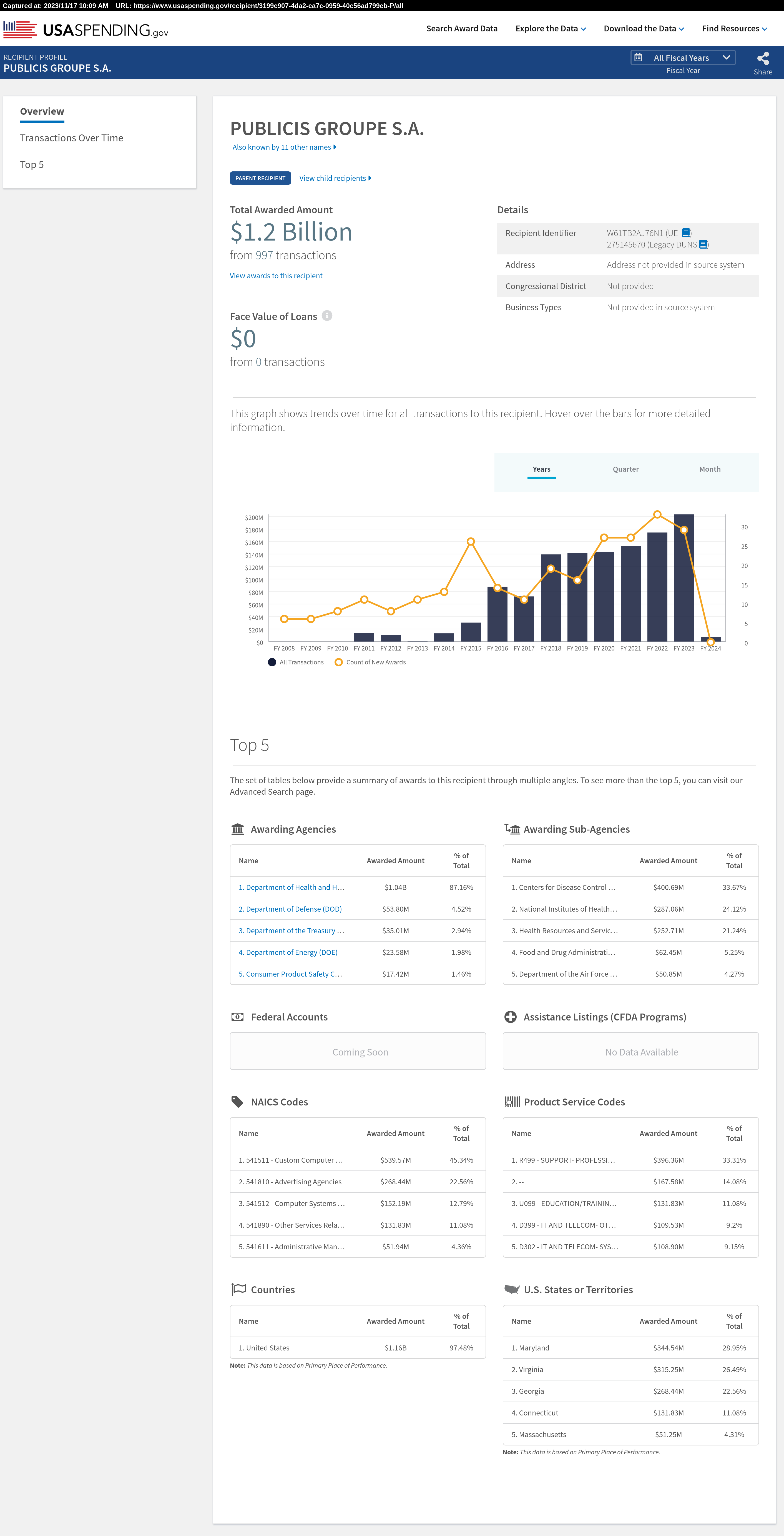Click U099 - EDUCATION/TRAININ… row
784x1536 pixels.
631,1204
